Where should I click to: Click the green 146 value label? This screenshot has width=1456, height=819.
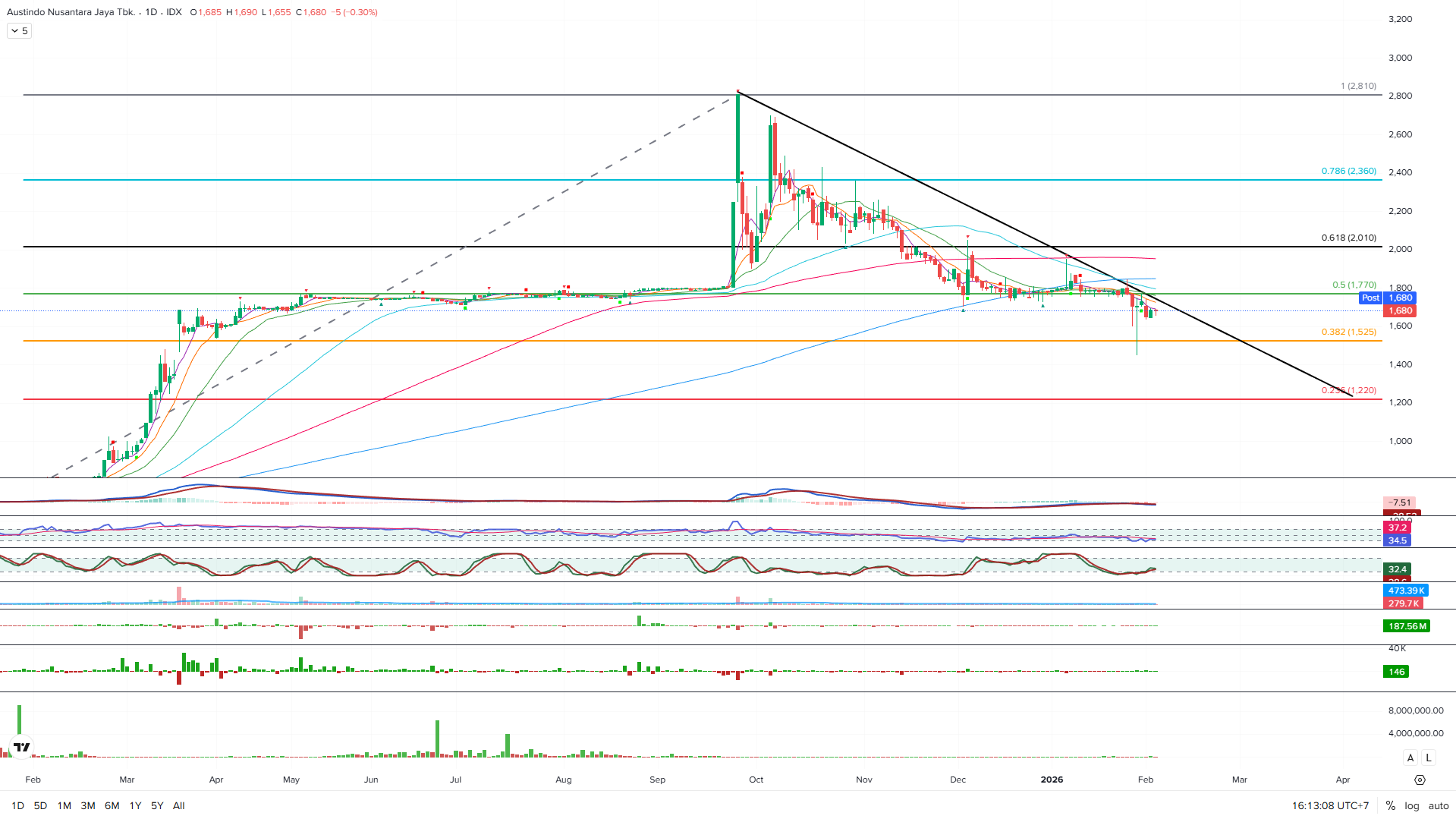pyautogui.click(x=1397, y=672)
